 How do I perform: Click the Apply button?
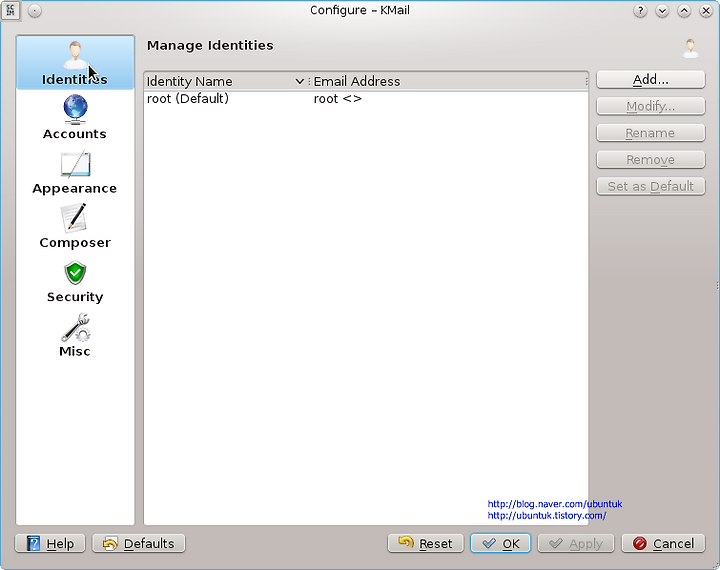[576, 543]
